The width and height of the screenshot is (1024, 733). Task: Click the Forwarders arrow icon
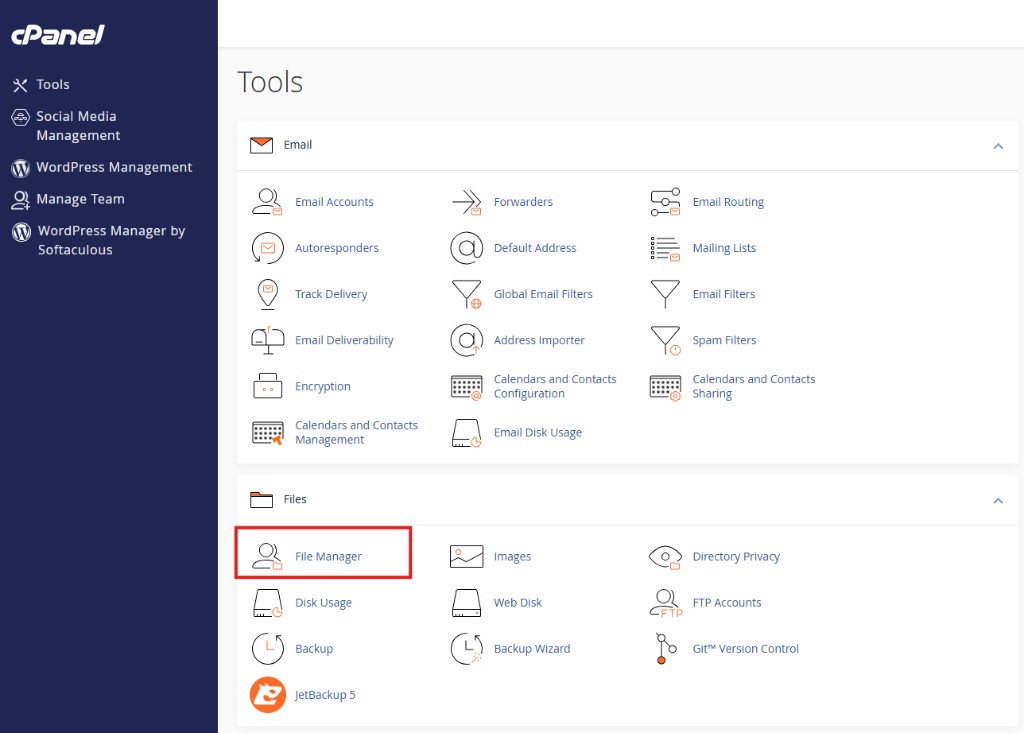click(x=466, y=202)
